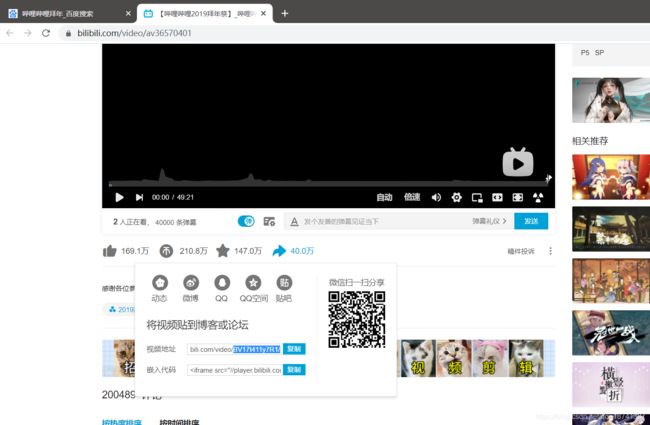Image resolution: width=650 pixels, height=425 pixels.
Task: Open the 横竖撇折 recommended thumbnail
Action: point(611,384)
